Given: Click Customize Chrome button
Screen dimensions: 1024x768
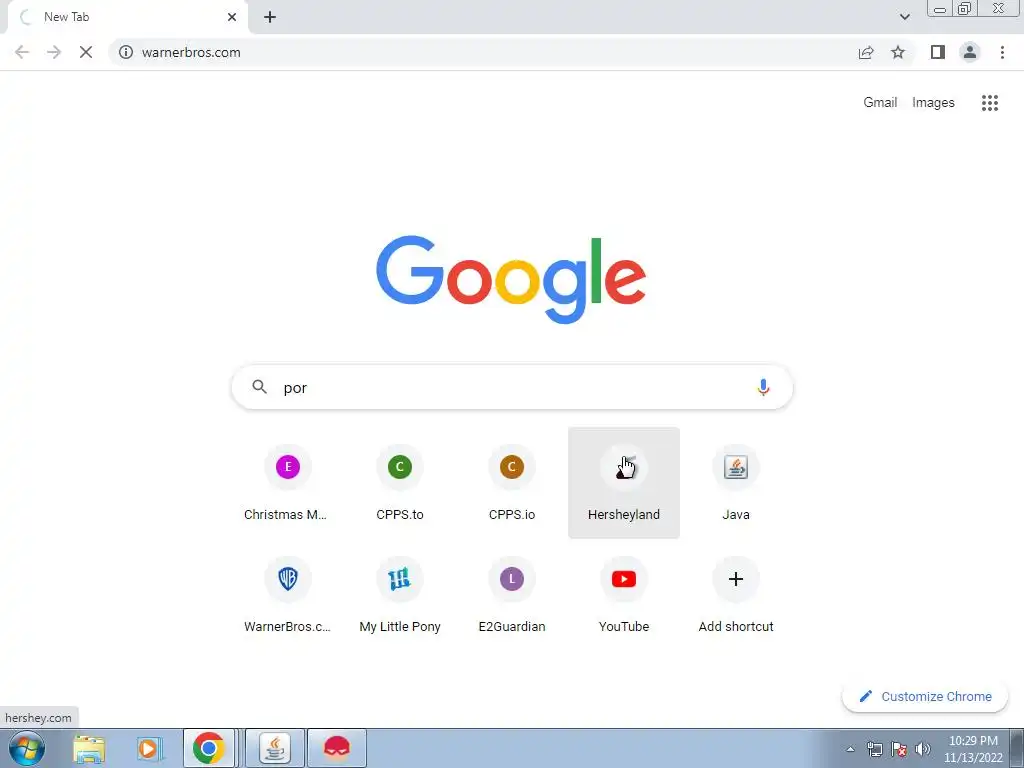Looking at the screenshot, I should pos(925,696).
